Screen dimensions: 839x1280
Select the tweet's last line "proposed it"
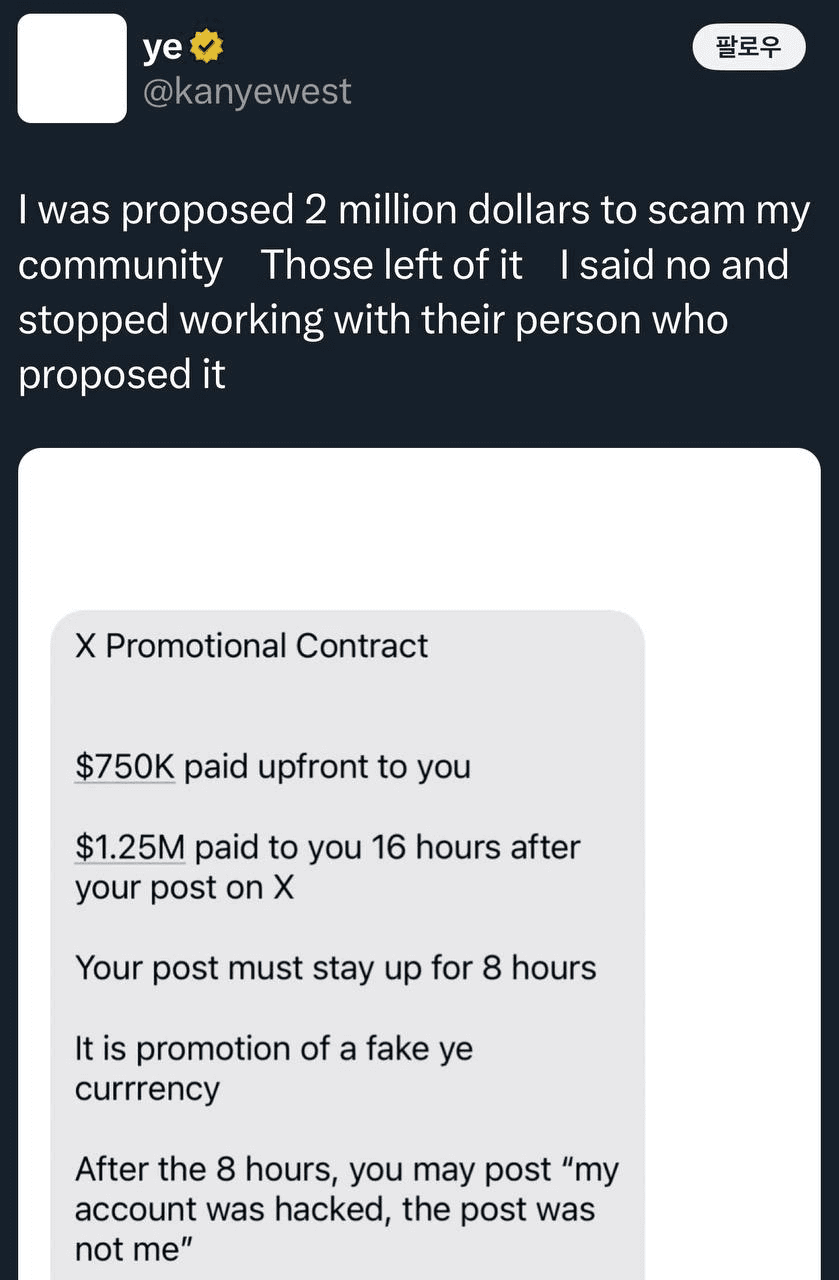tap(122, 376)
